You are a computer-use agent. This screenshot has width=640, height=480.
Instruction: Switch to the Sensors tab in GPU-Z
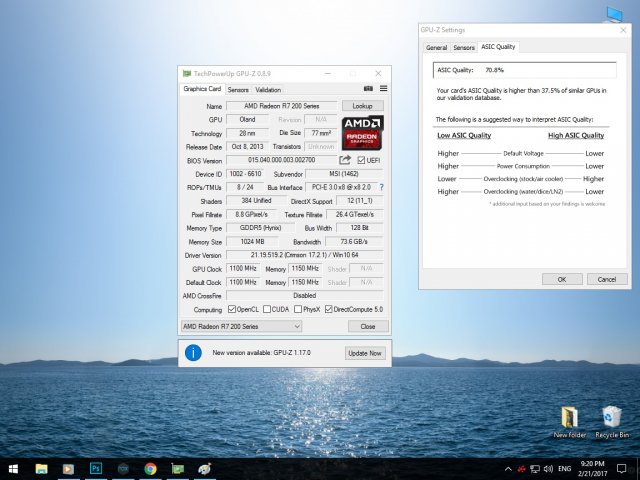click(x=238, y=89)
